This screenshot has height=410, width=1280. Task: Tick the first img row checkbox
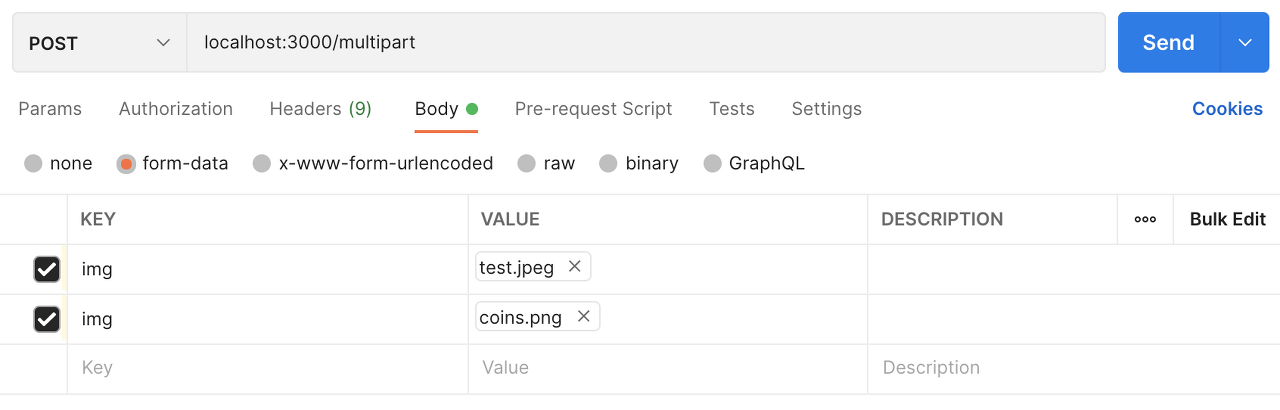click(x=47, y=269)
